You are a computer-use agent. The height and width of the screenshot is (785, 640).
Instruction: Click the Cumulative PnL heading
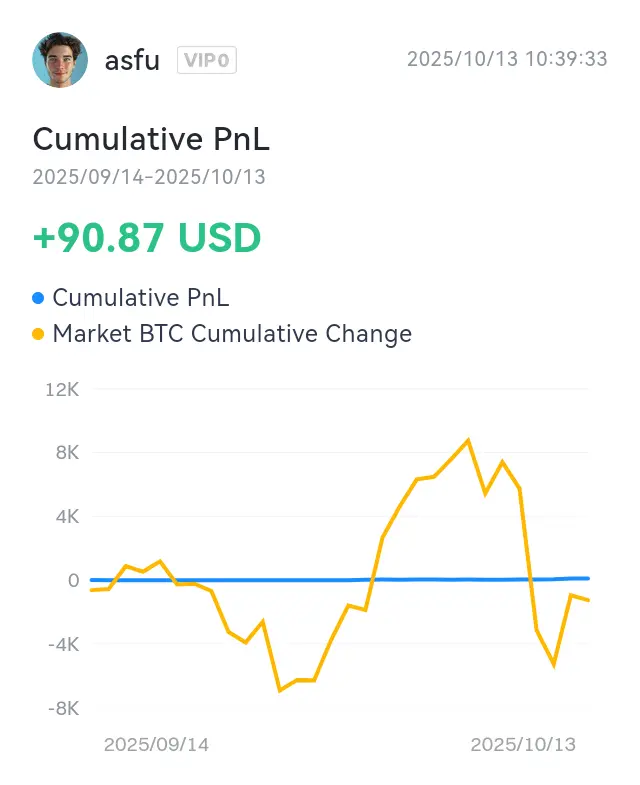(151, 139)
